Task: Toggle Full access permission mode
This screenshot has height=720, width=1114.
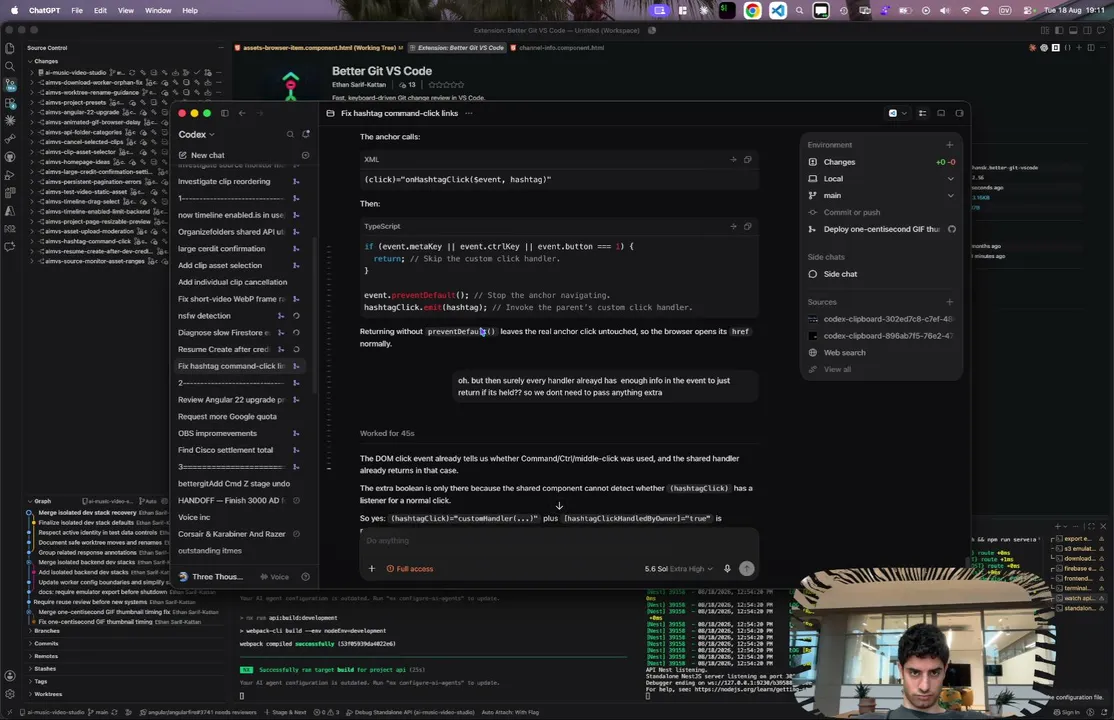Action: point(409,569)
